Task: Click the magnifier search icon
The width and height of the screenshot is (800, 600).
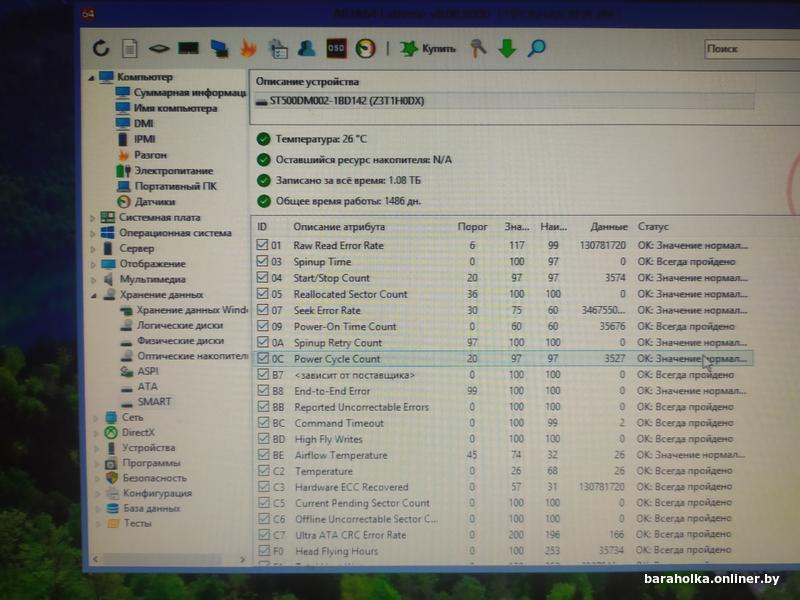Action: coord(537,48)
